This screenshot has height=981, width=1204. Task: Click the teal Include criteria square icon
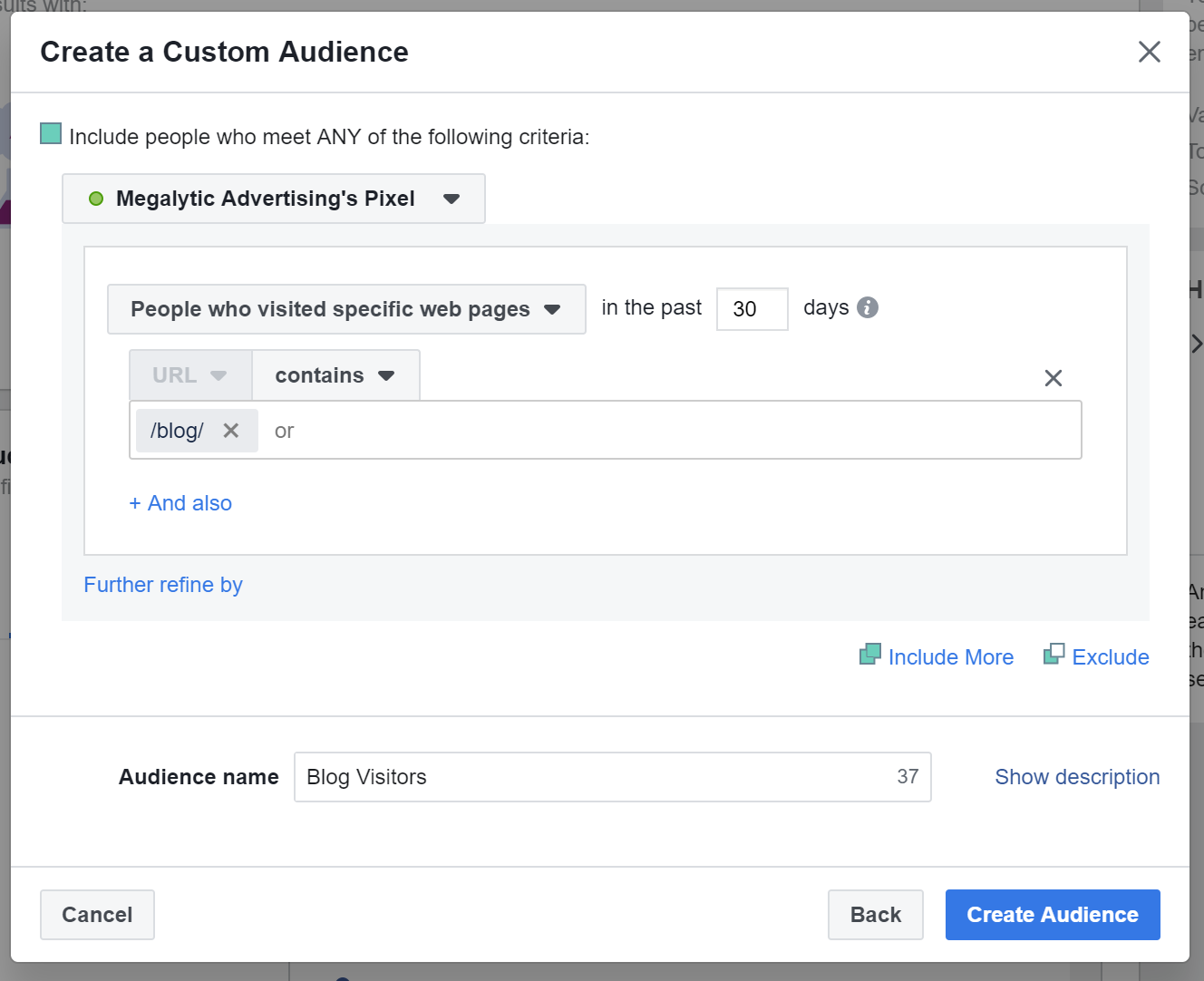point(51,134)
